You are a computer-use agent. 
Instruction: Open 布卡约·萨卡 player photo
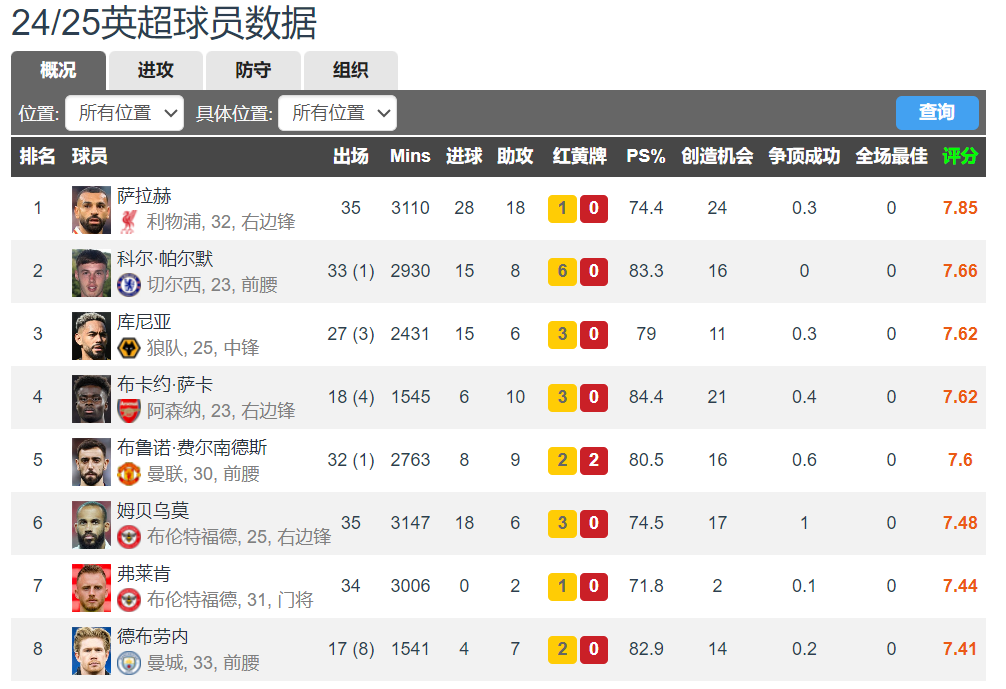(x=91, y=398)
